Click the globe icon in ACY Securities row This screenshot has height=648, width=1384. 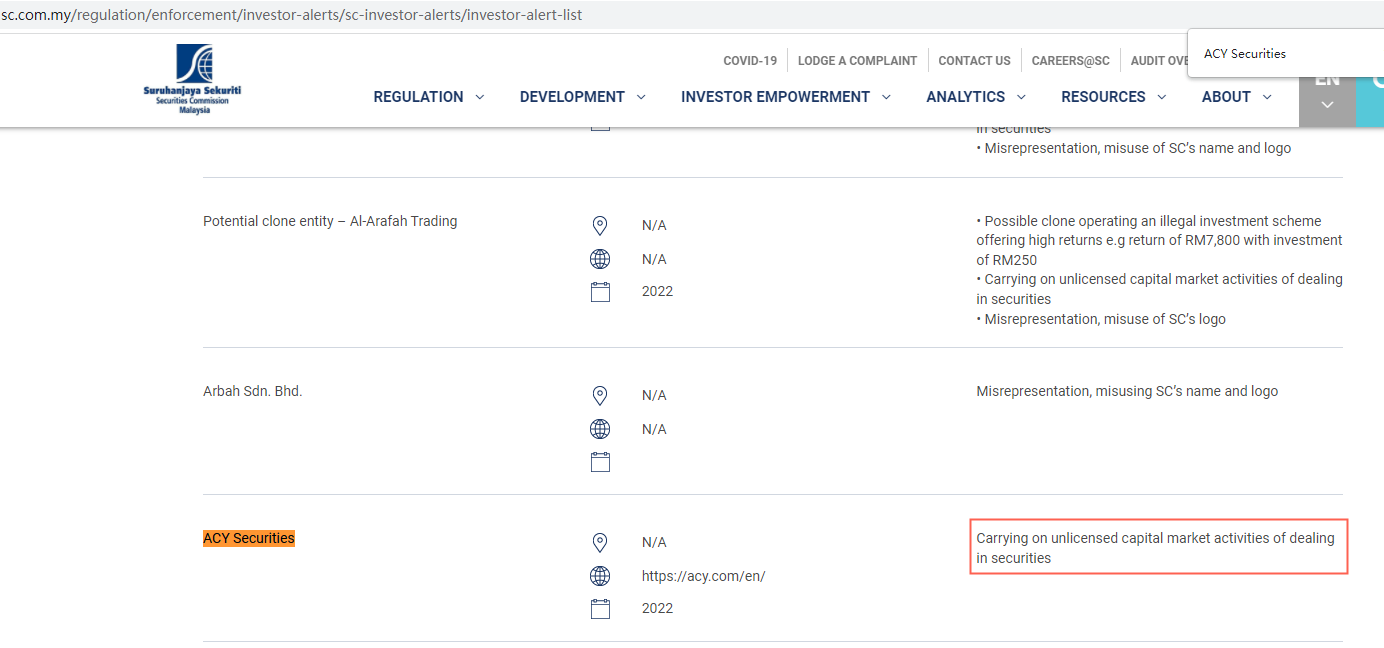coord(600,576)
